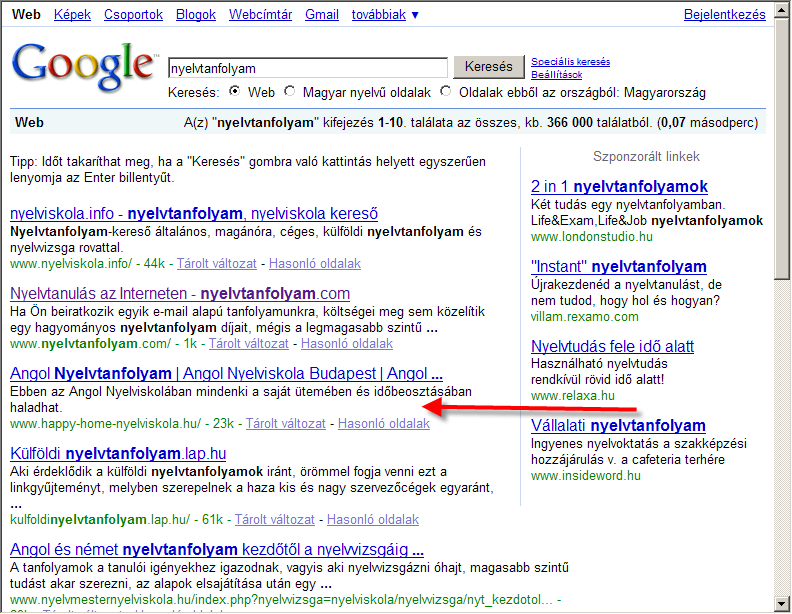Viewport: 792px width, 614px height.
Task: Open Gmail from the top navigation
Action: click(322, 15)
